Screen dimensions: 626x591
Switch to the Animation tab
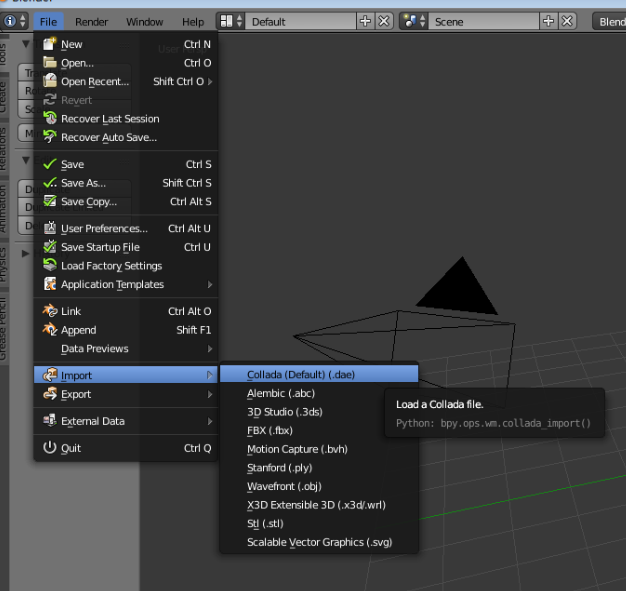pyautogui.click(x=4, y=208)
